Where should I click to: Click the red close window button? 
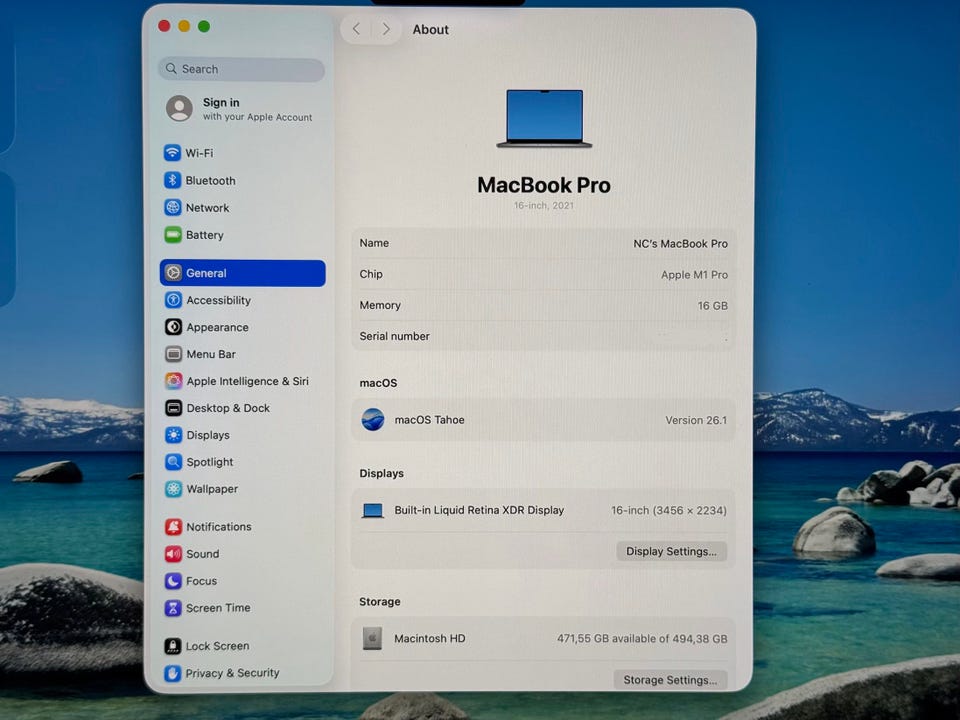164,26
